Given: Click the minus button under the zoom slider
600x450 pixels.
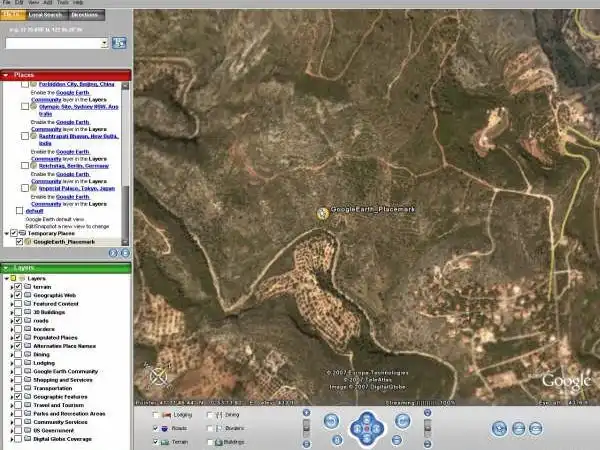Looking at the screenshot, I should point(307,444).
